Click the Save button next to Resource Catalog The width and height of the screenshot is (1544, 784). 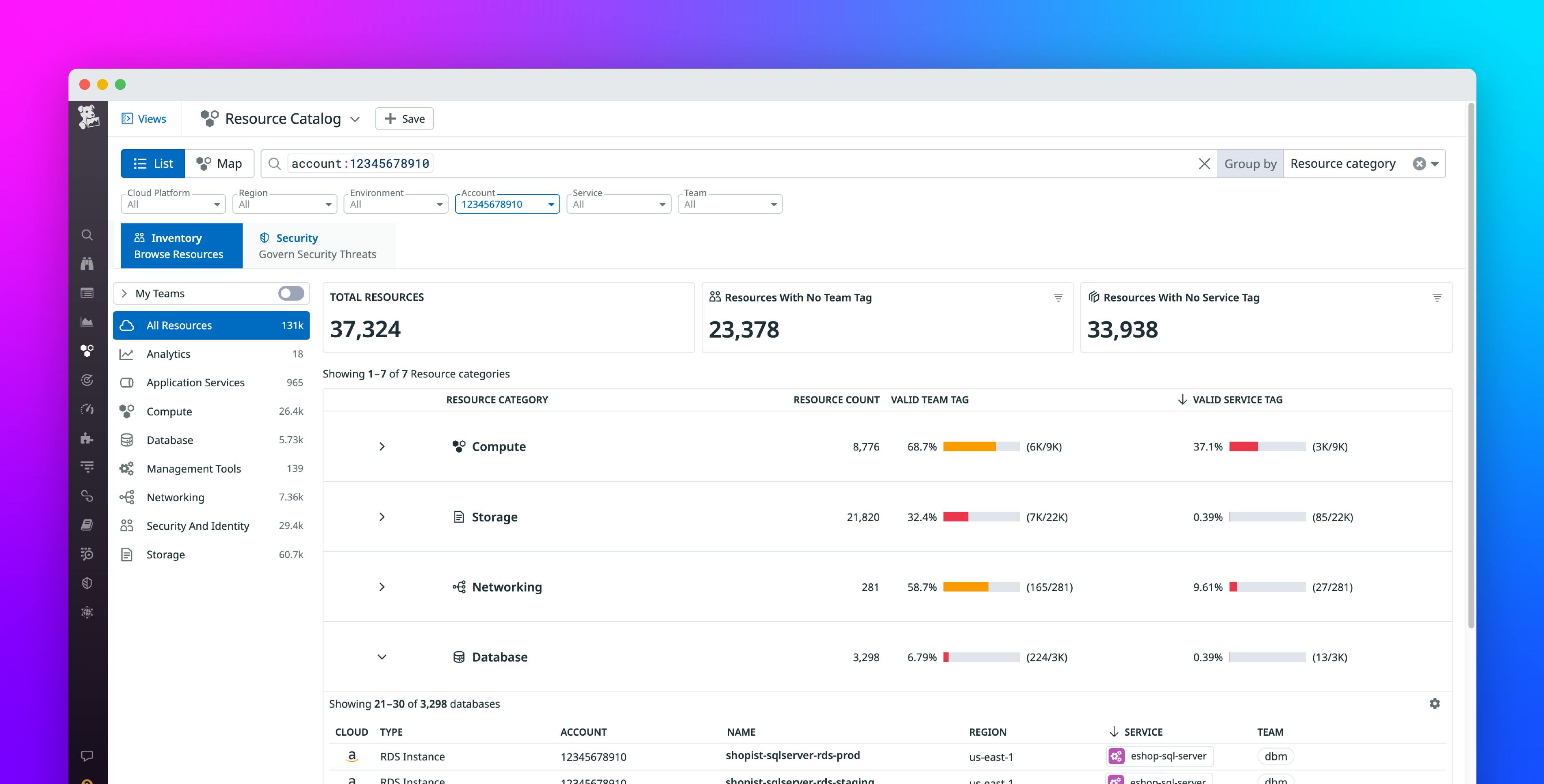click(x=404, y=118)
